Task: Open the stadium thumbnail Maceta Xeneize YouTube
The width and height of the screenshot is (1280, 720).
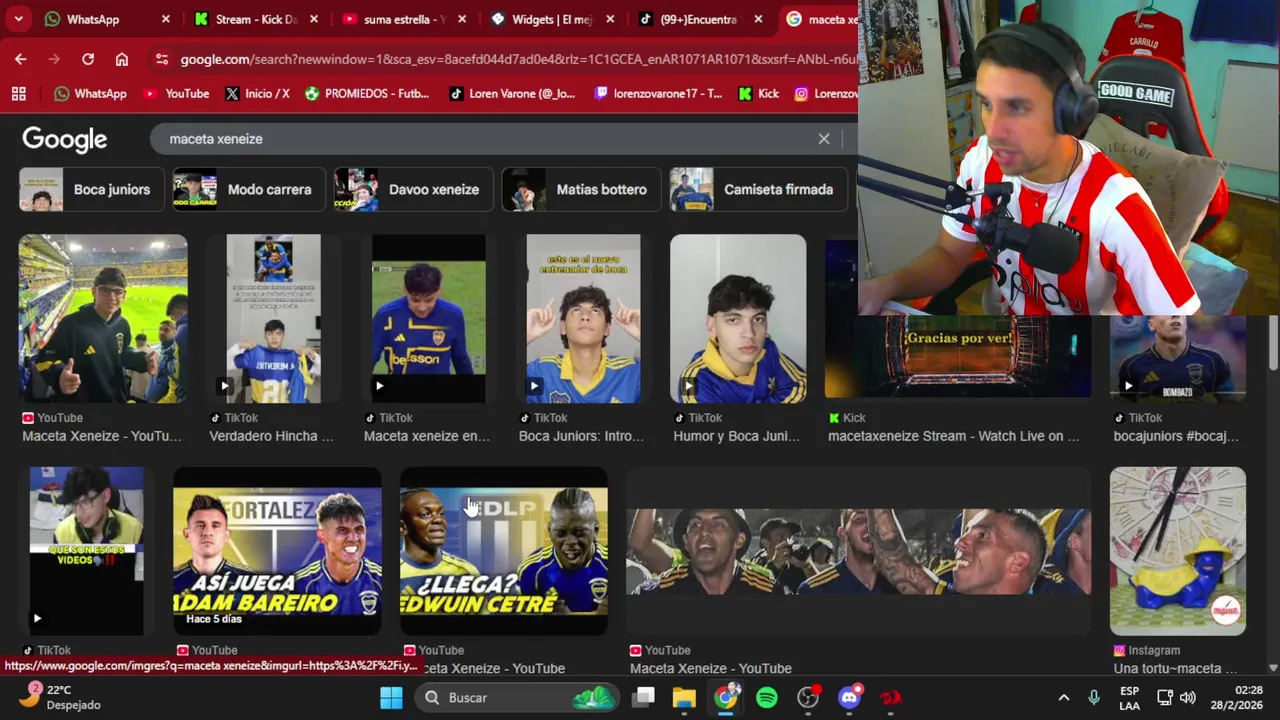Action: pos(103,318)
